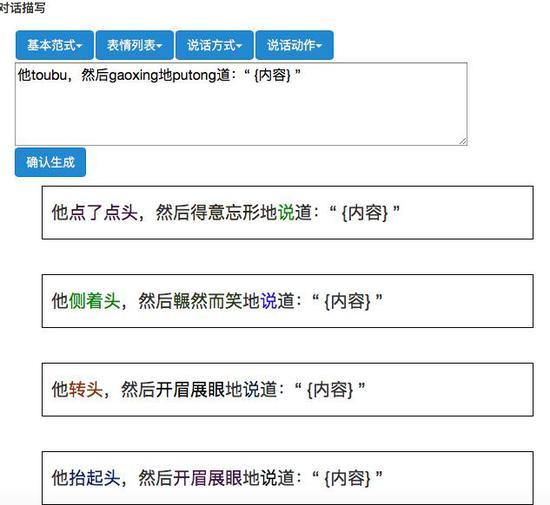Select the 他转头 result box
The image size is (550, 505).
coord(288,390)
